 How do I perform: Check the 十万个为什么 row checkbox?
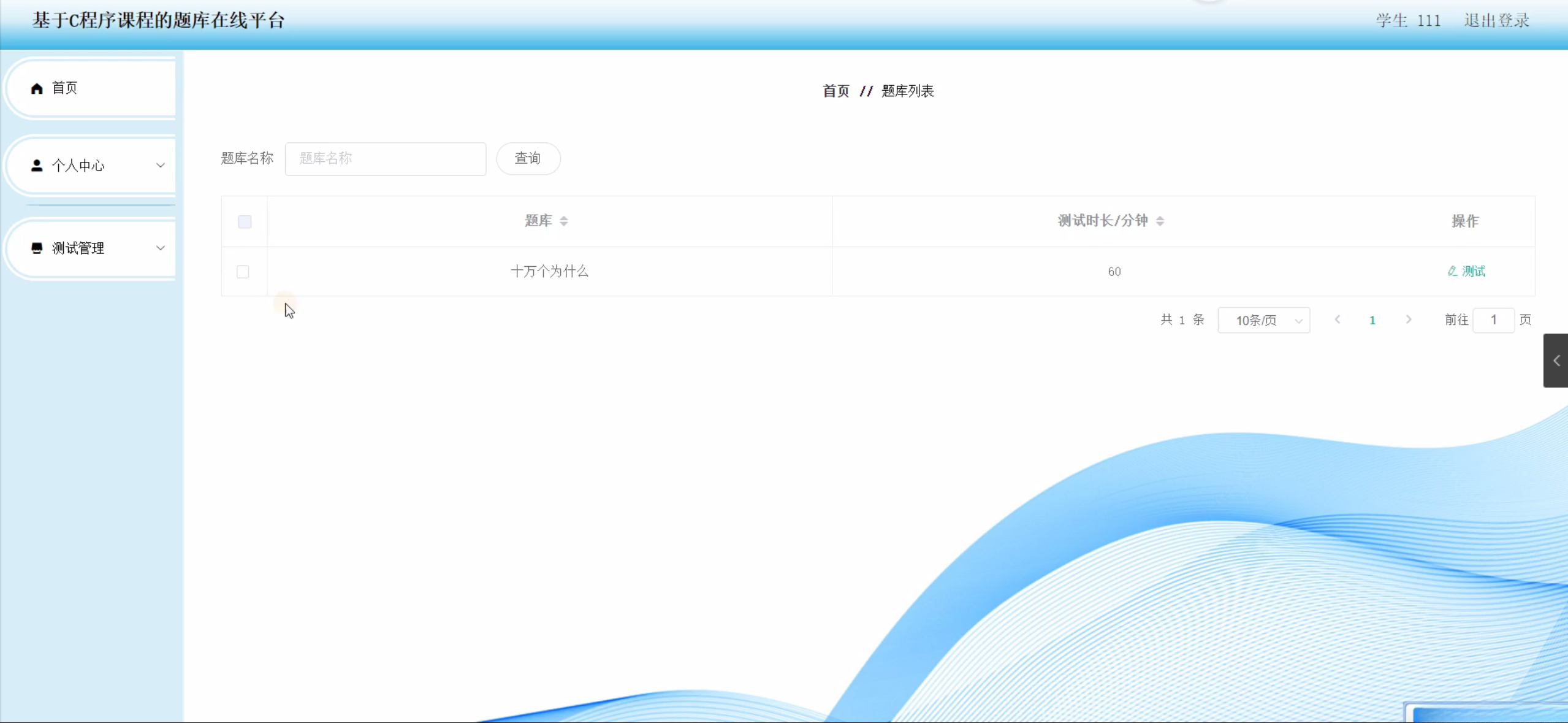point(243,272)
